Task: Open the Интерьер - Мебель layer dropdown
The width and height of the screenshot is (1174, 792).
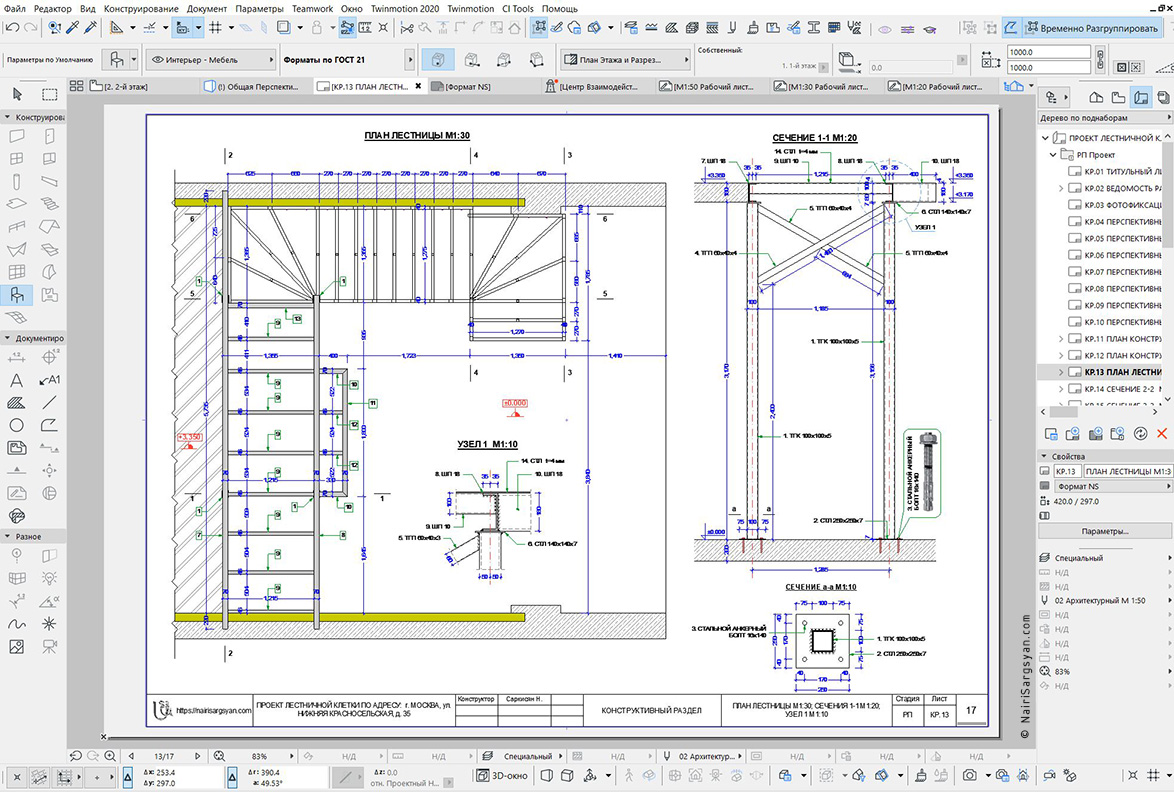Action: click(210, 59)
